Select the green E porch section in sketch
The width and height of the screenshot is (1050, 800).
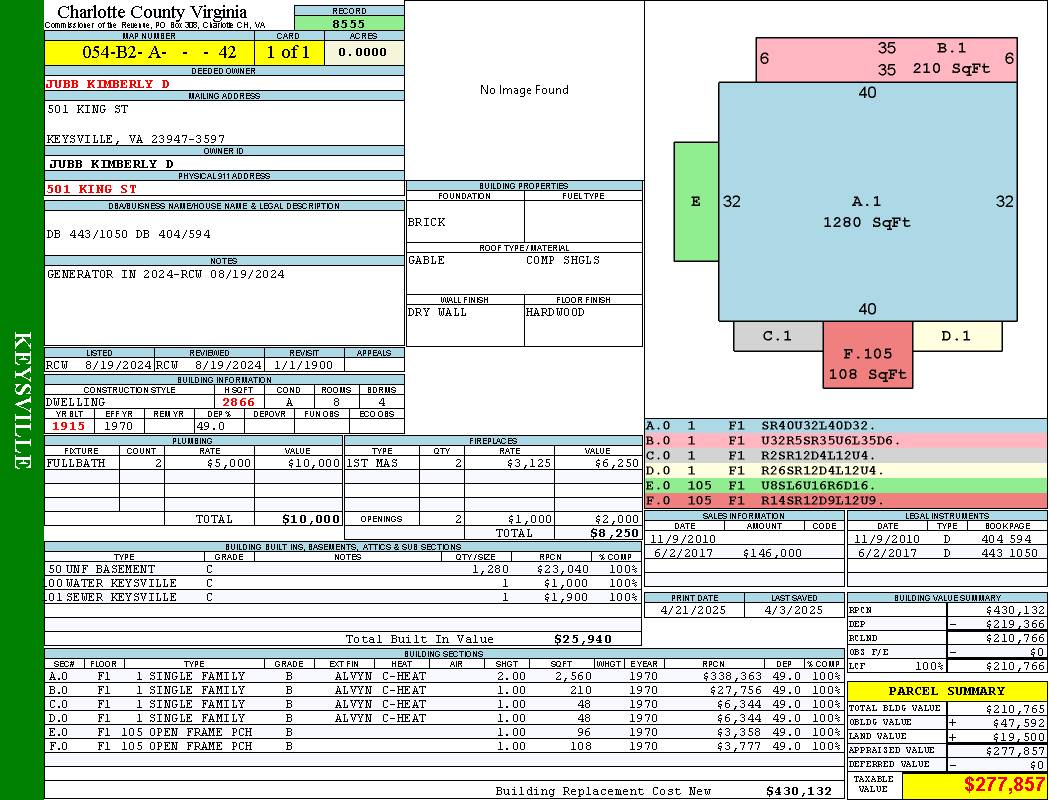pyautogui.click(x=696, y=202)
